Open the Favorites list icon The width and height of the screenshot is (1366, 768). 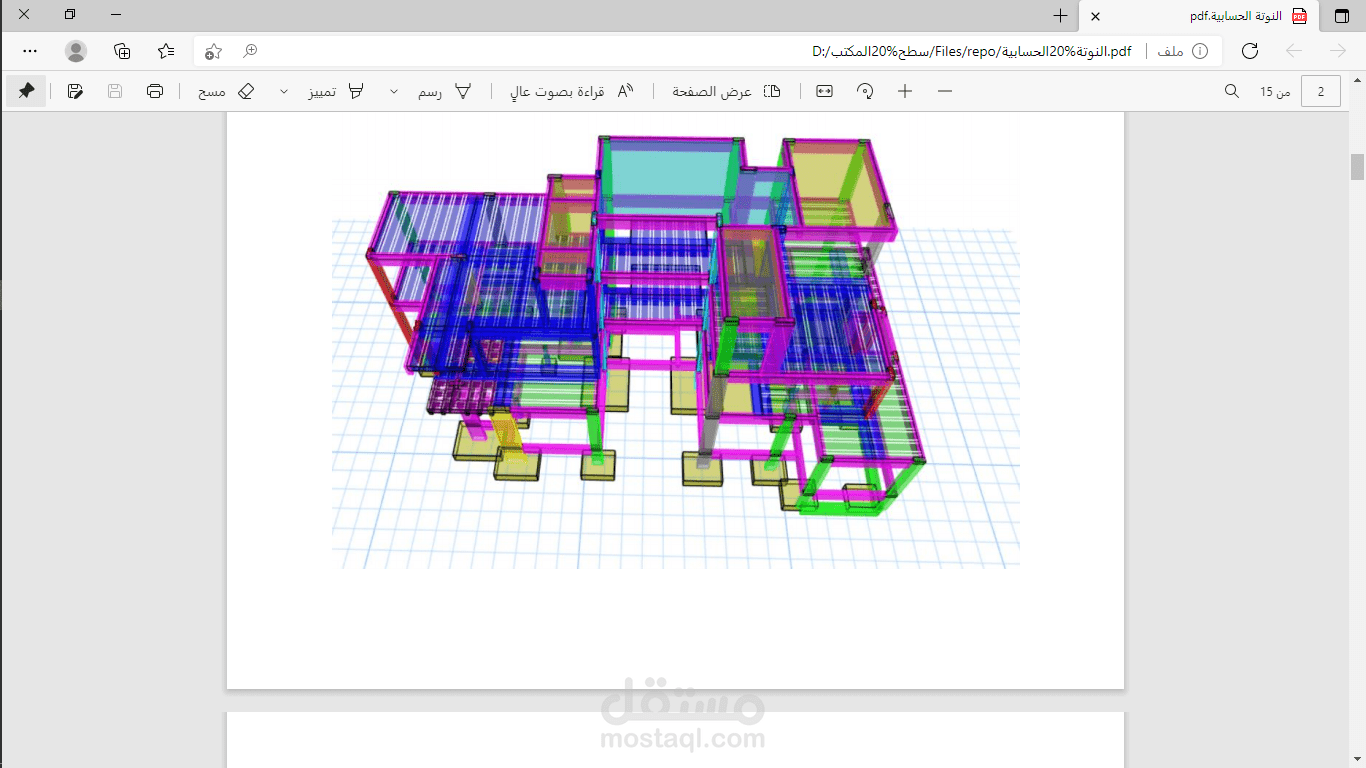tap(166, 51)
